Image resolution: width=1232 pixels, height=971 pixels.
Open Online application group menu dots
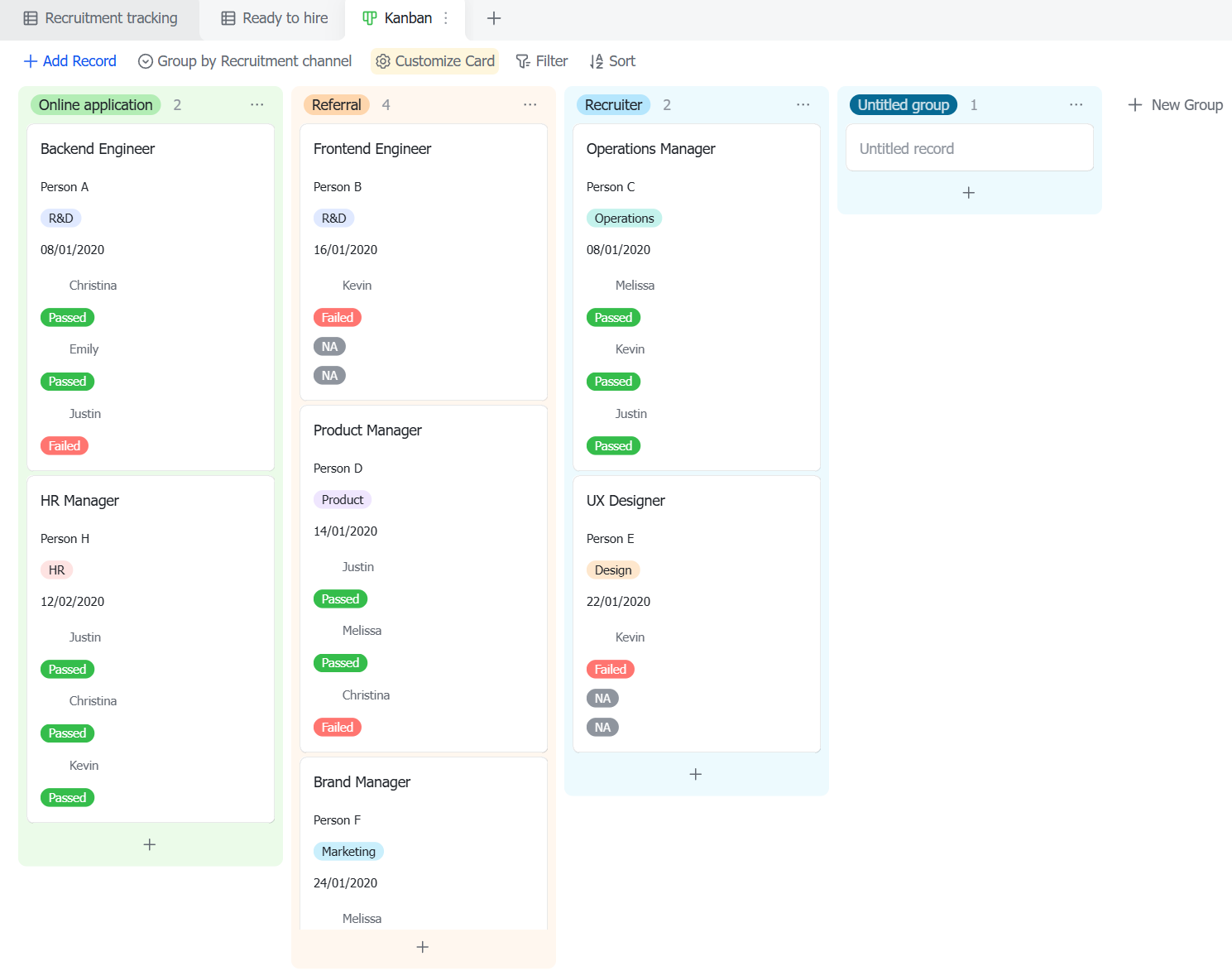[257, 105]
